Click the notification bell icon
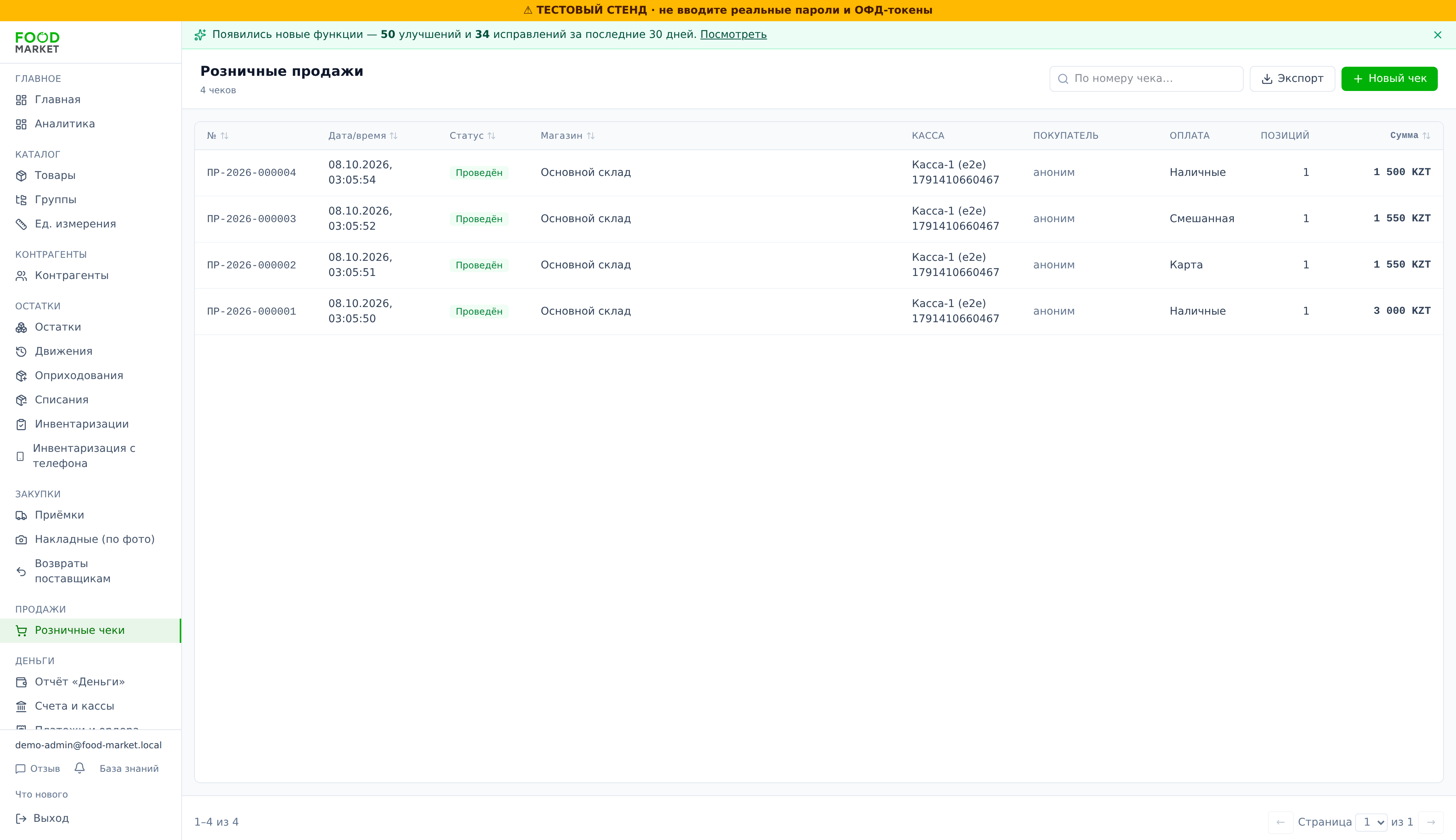This screenshot has height=840, width=1456. (80, 768)
